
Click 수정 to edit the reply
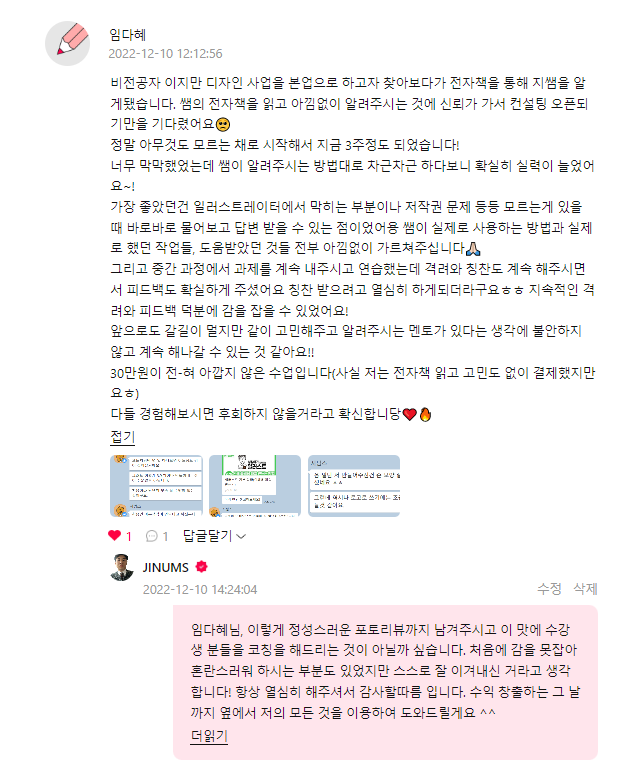point(549,589)
